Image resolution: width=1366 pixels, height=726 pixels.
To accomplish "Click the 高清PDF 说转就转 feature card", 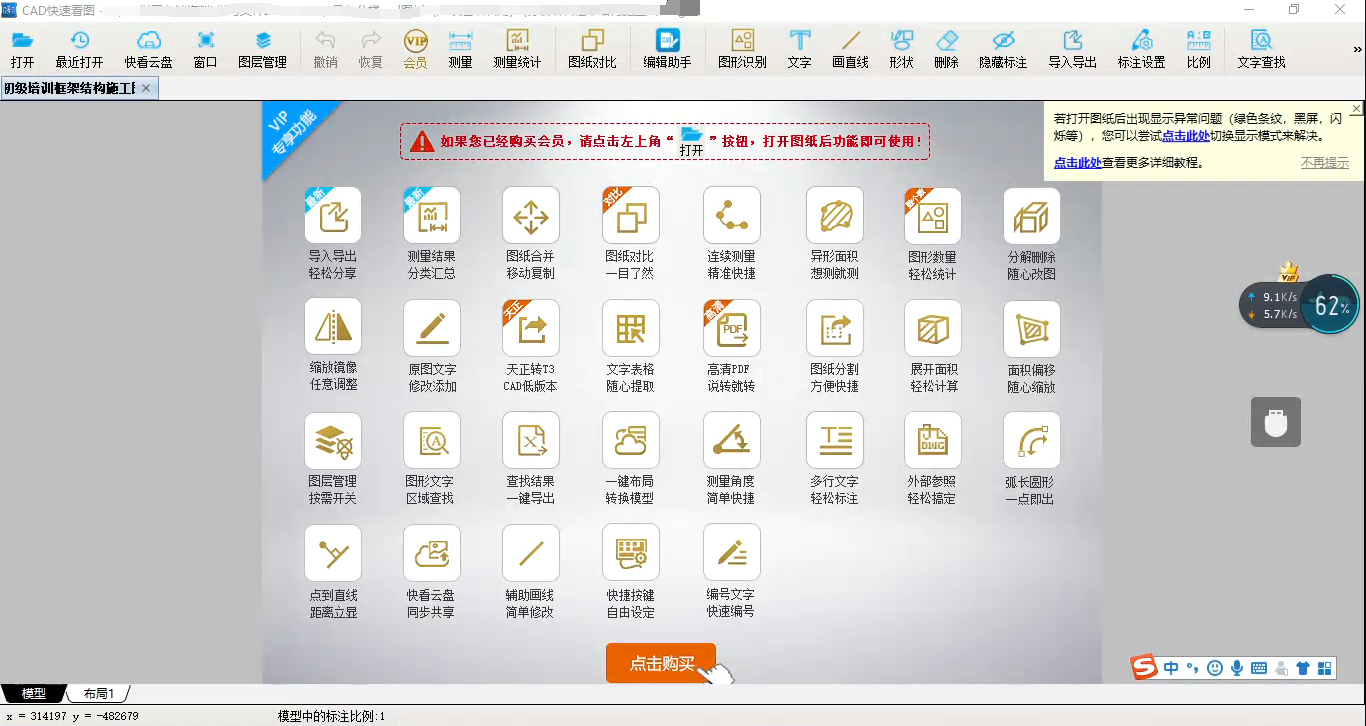I will (732, 346).
